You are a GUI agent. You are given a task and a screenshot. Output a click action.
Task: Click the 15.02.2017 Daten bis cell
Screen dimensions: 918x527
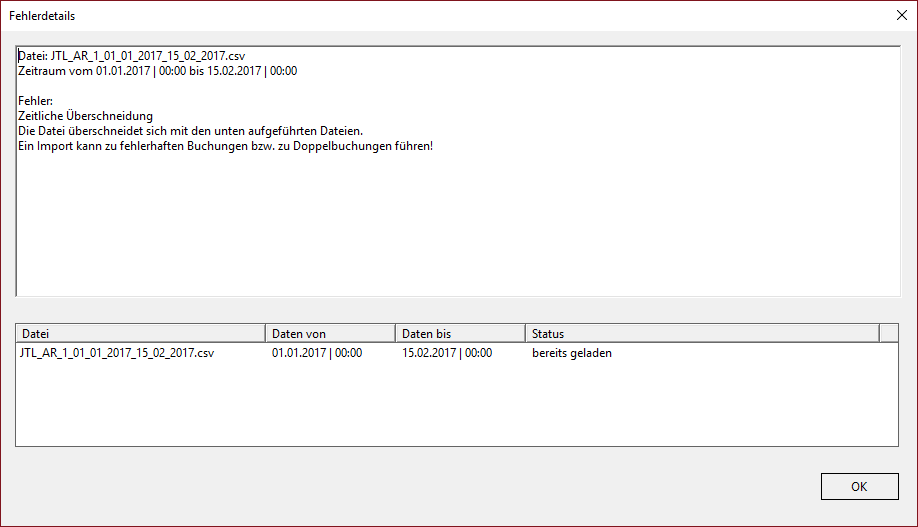coord(446,353)
